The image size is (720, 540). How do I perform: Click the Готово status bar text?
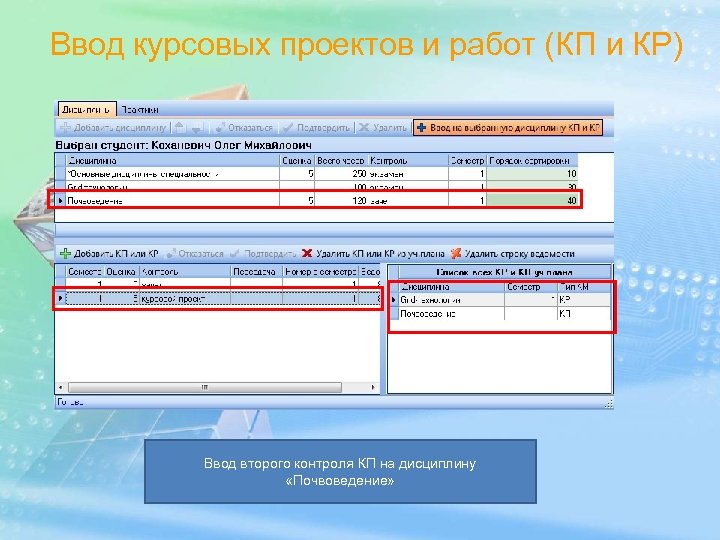[x=70, y=402]
